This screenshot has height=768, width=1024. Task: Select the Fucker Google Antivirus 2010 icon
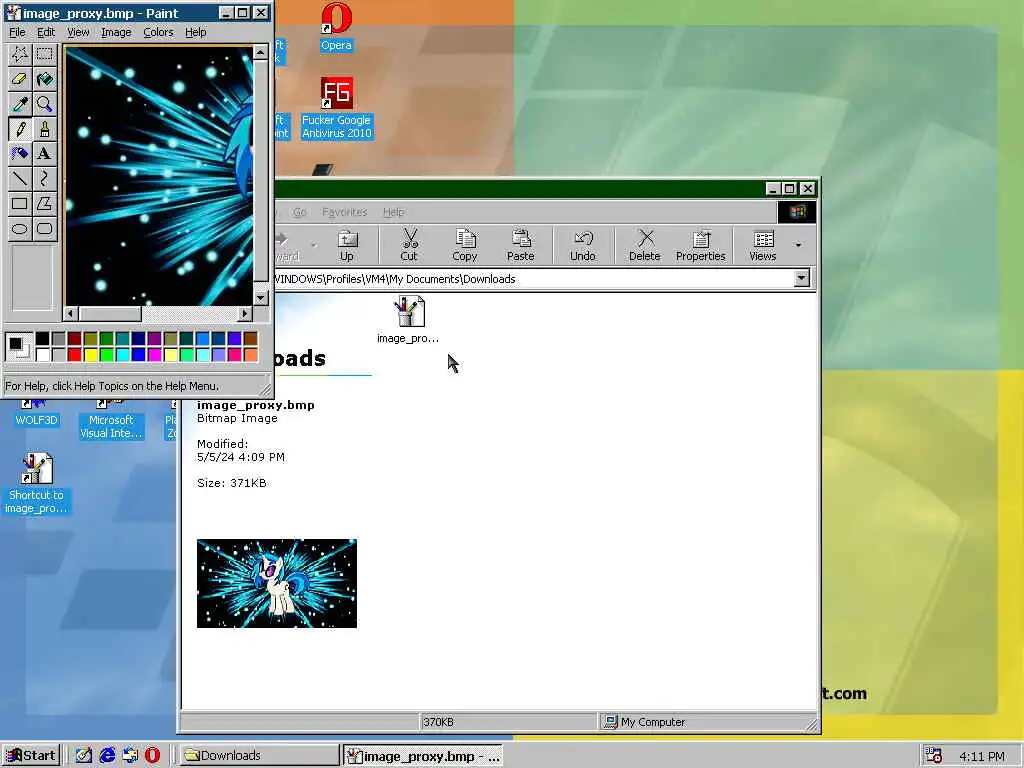337,108
